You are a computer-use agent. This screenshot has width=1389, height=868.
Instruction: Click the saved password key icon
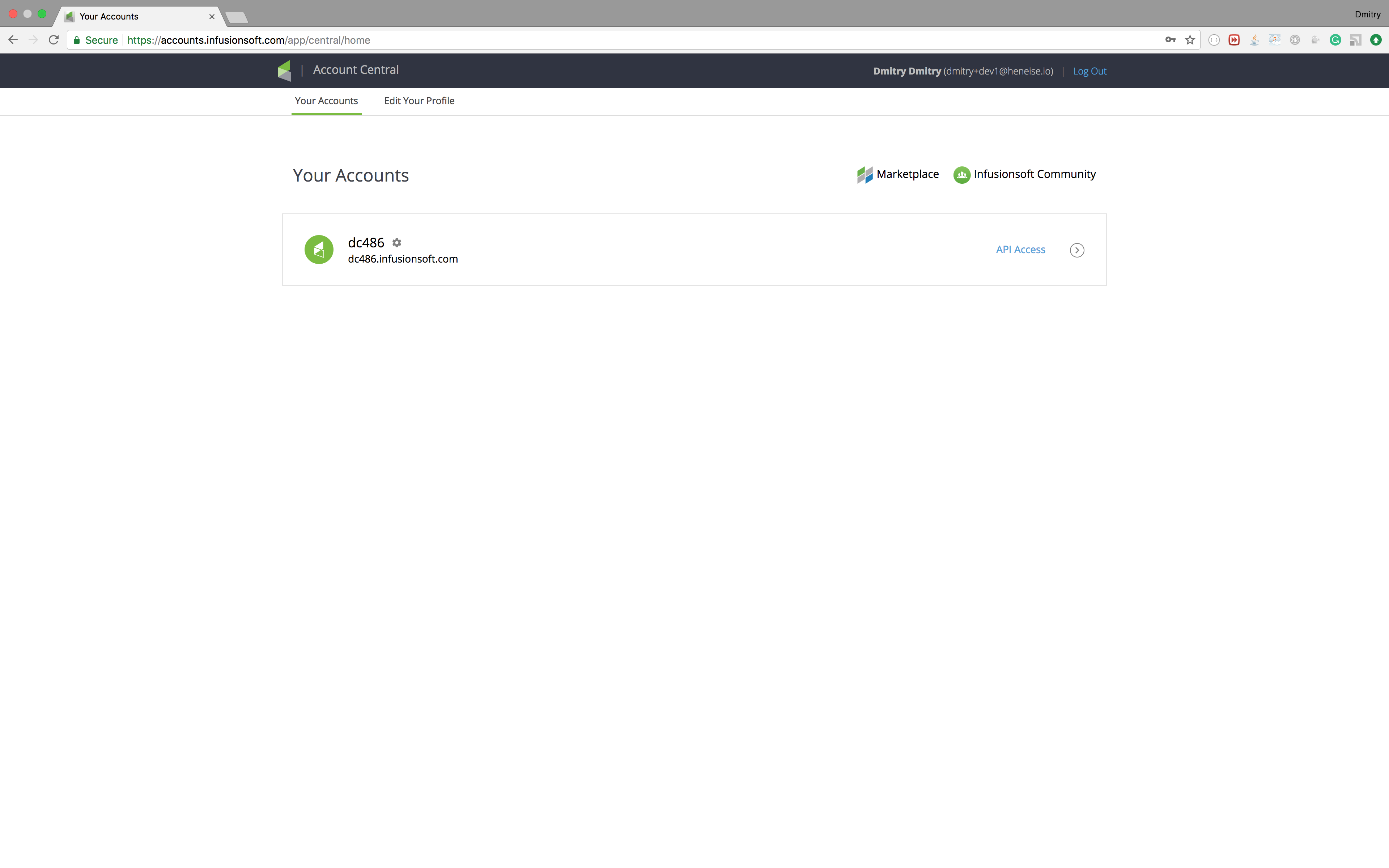tap(1170, 40)
